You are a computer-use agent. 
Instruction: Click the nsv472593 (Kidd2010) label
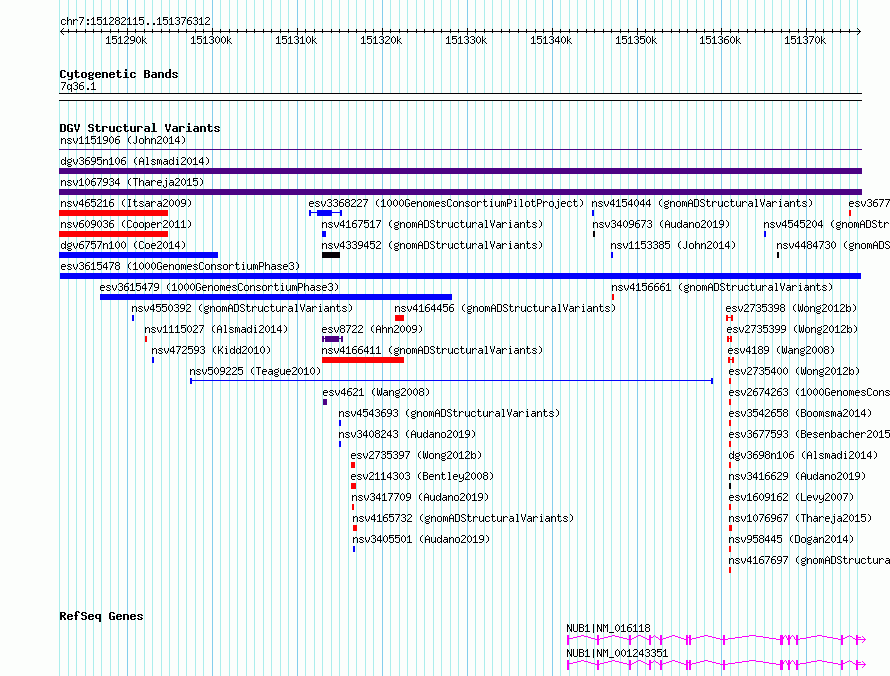[x=211, y=350]
